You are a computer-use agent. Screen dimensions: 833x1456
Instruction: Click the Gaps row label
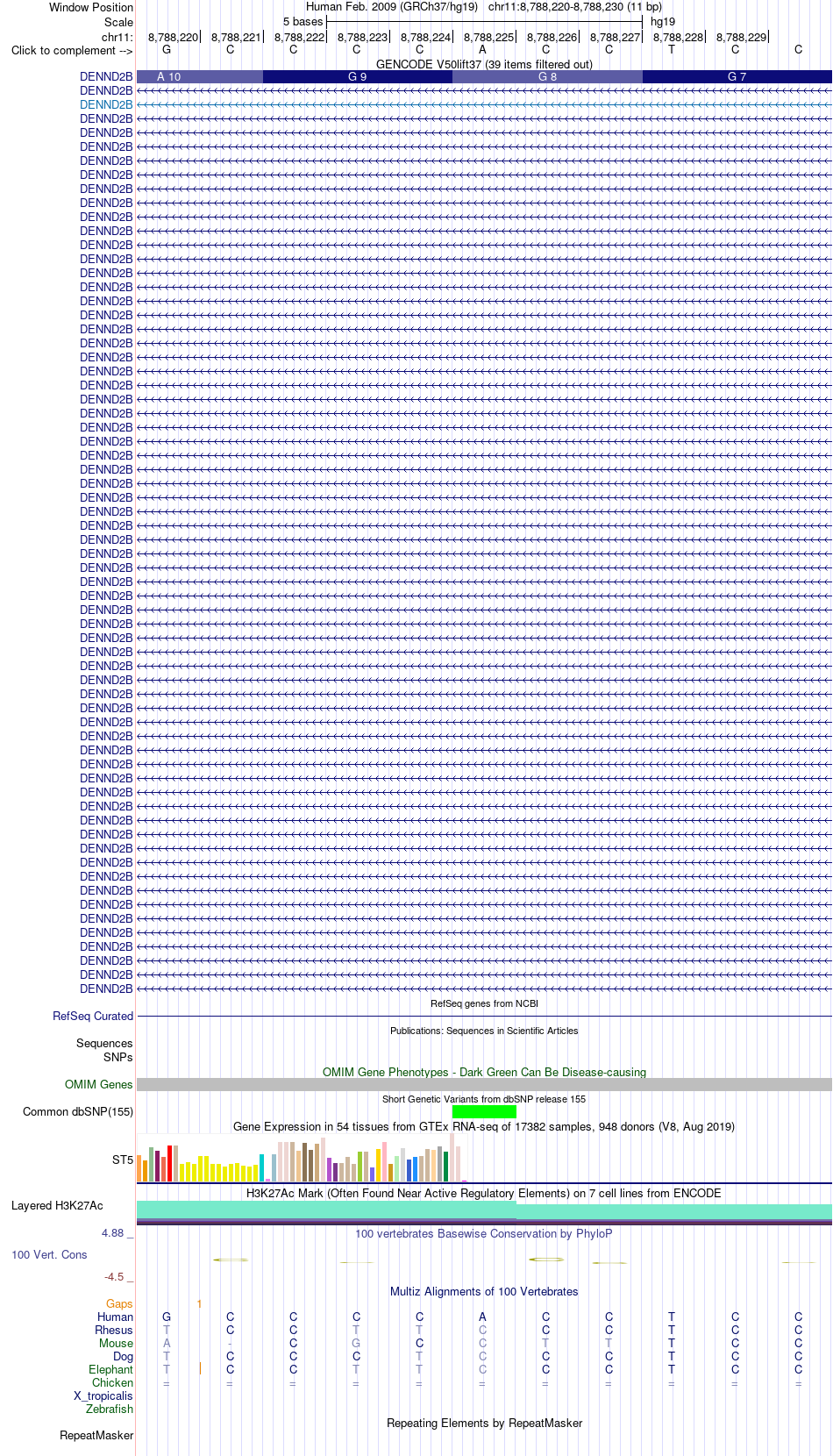119,1303
